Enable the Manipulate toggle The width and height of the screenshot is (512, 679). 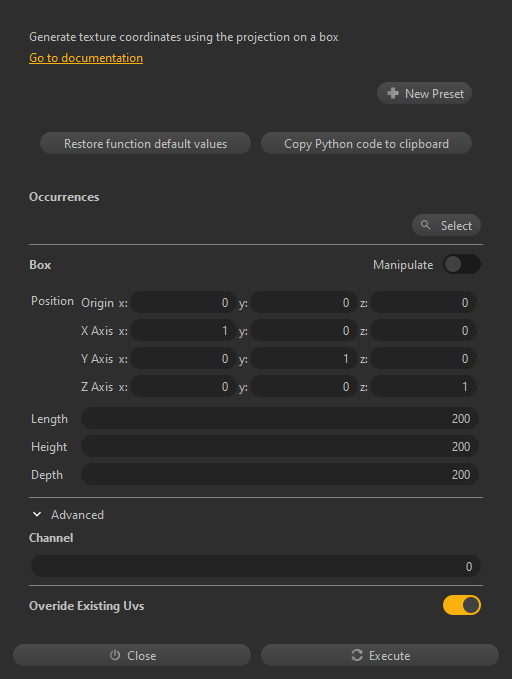[x=462, y=264]
